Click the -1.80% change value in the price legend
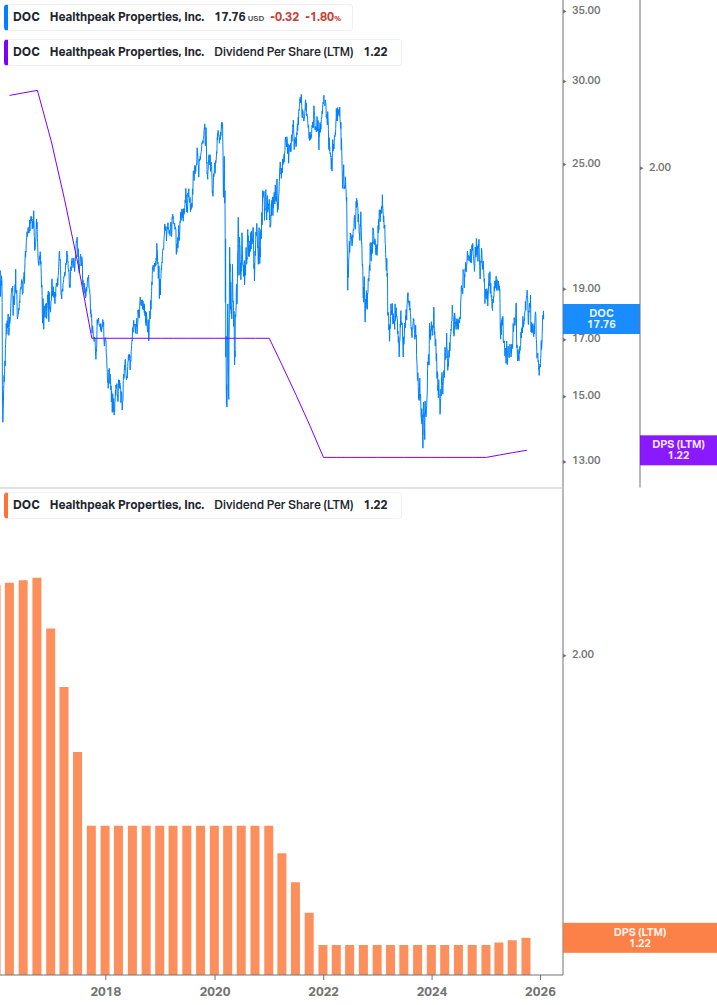The width and height of the screenshot is (717, 1005). 322,17
